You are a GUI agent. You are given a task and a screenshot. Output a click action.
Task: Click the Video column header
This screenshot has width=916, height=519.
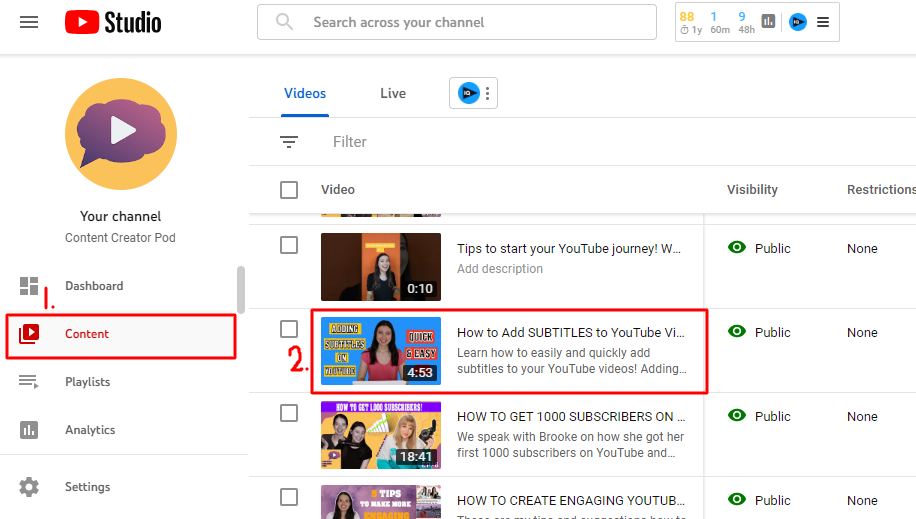(x=338, y=189)
